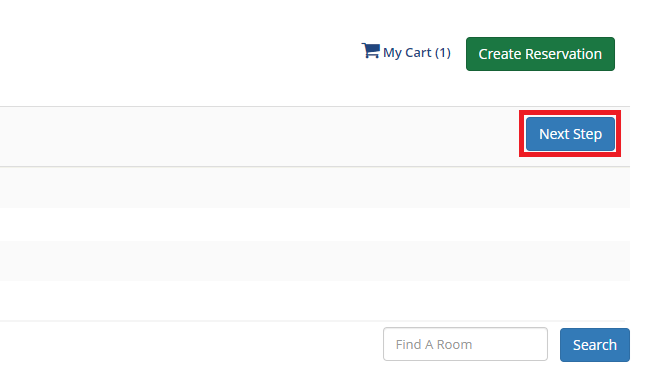
Task: Open My Cart (1) link
Action: 406,52
